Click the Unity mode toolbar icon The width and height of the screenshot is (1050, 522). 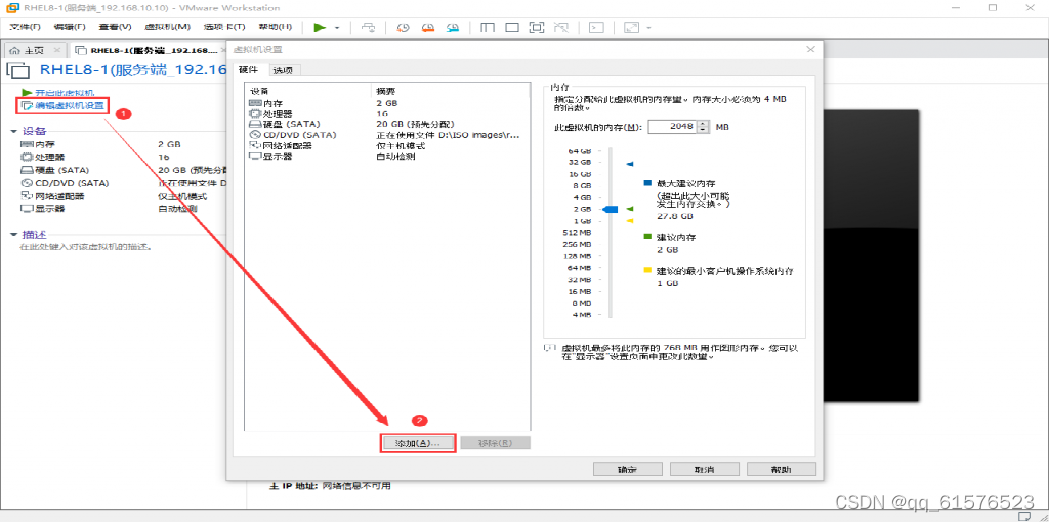pos(561,27)
